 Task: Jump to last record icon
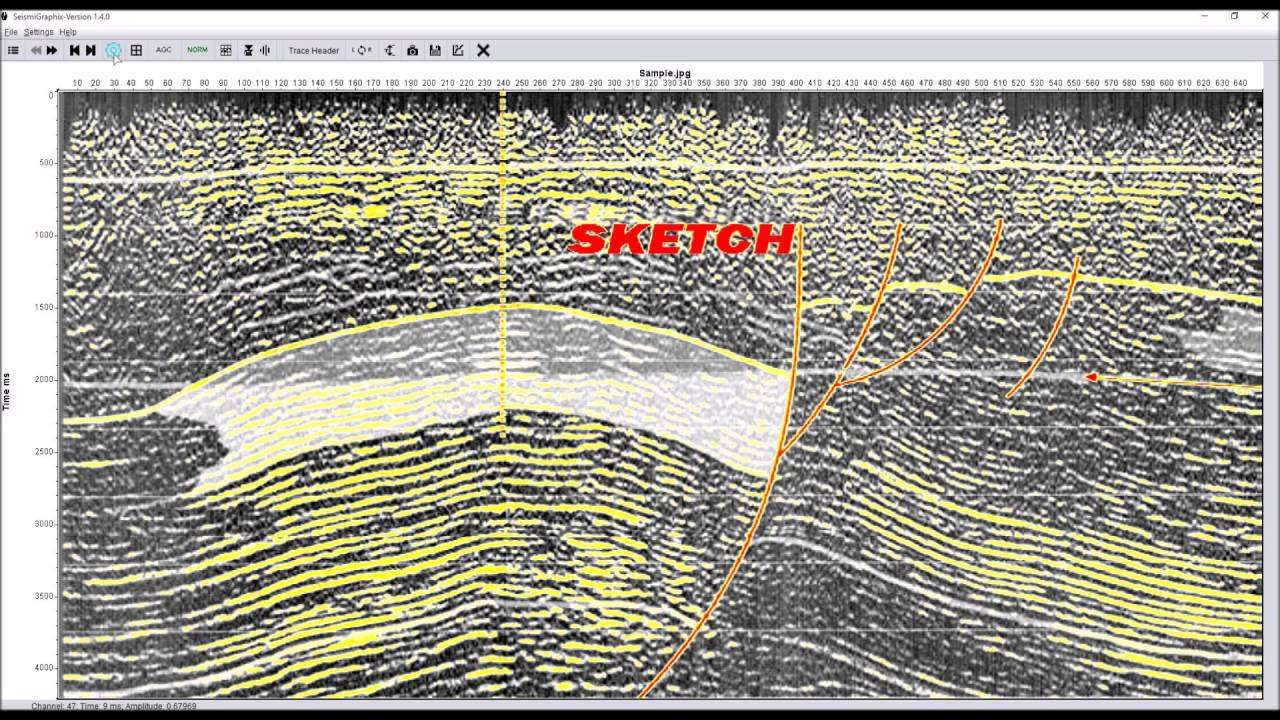click(91, 50)
